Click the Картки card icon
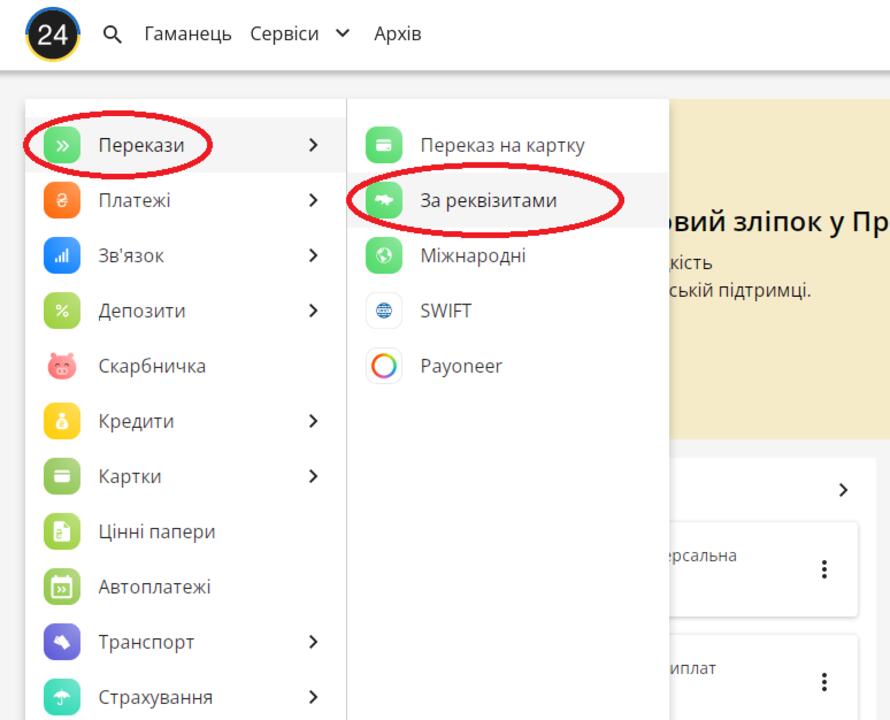The image size is (890, 720). pyautogui.click(x=62, y=476)
